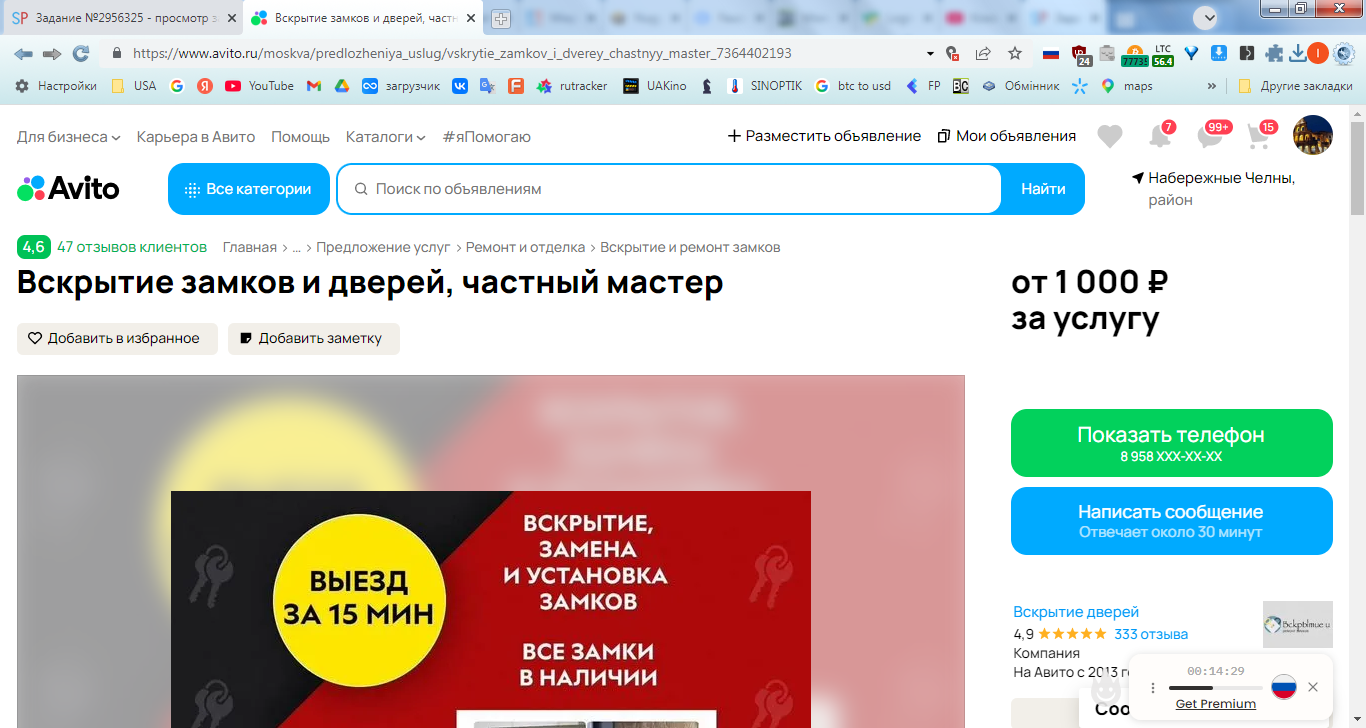Viewport: 1366px width, 728px height.
Task: Open «Ремонт и отделка» breadcrumb
Action: pyautogui.click(x=527, y=247)
